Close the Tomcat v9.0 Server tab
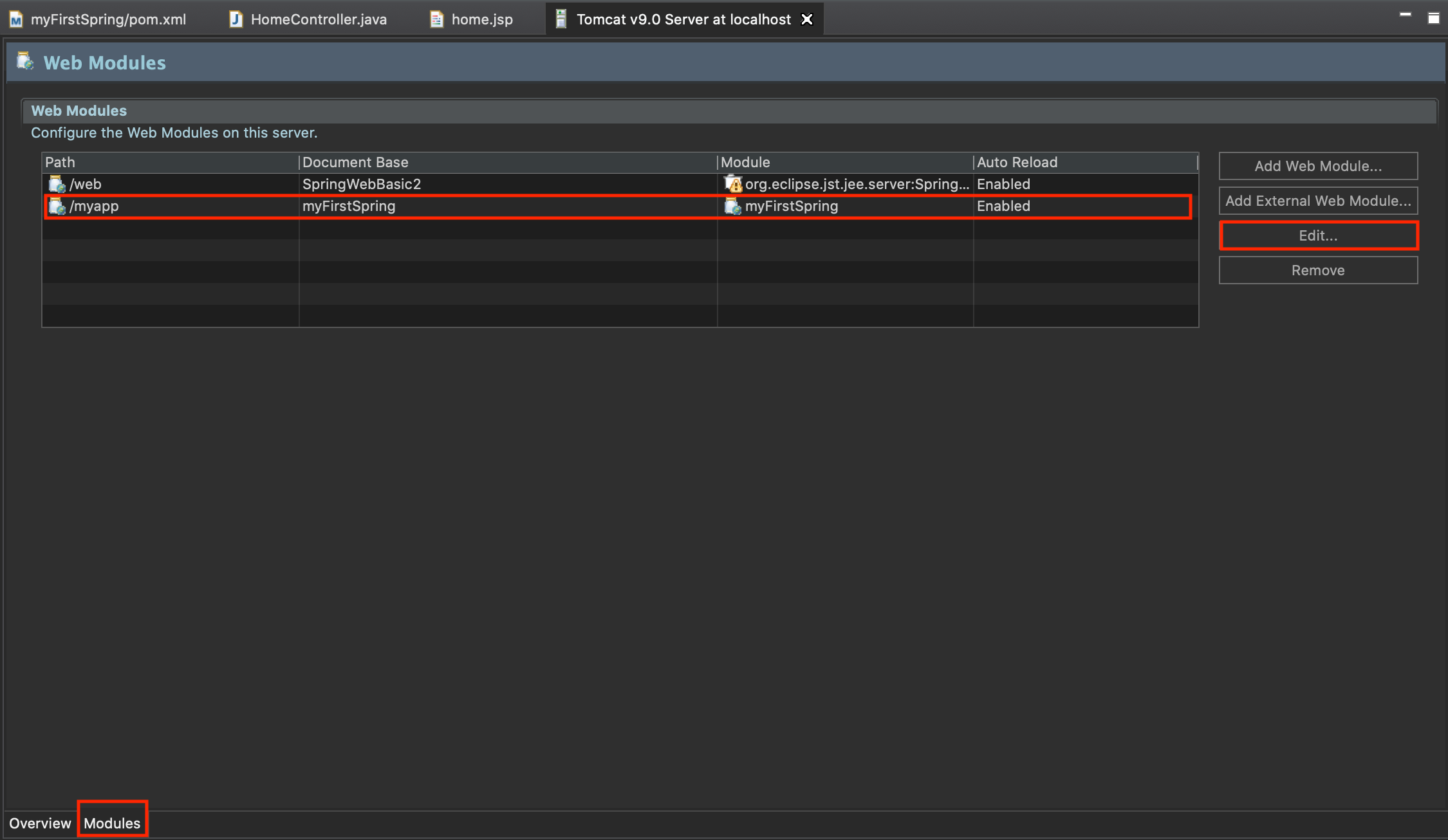 point(807,19)
